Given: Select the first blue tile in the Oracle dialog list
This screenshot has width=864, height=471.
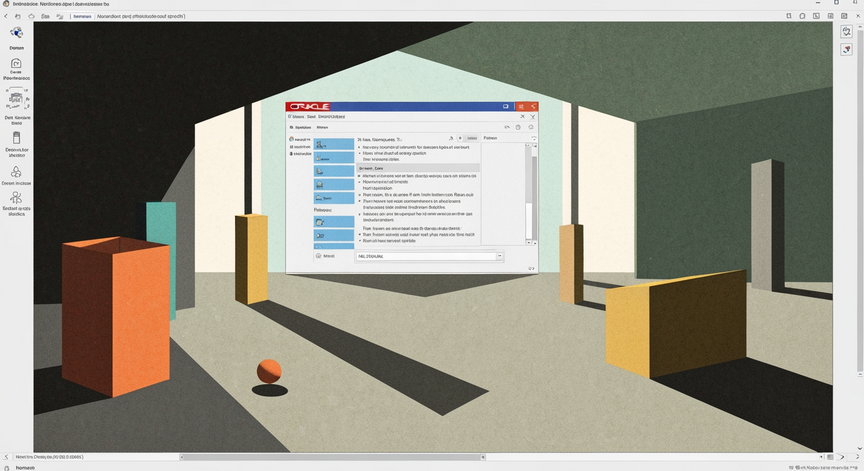Looking at the screenshot, I should (334, 144).
